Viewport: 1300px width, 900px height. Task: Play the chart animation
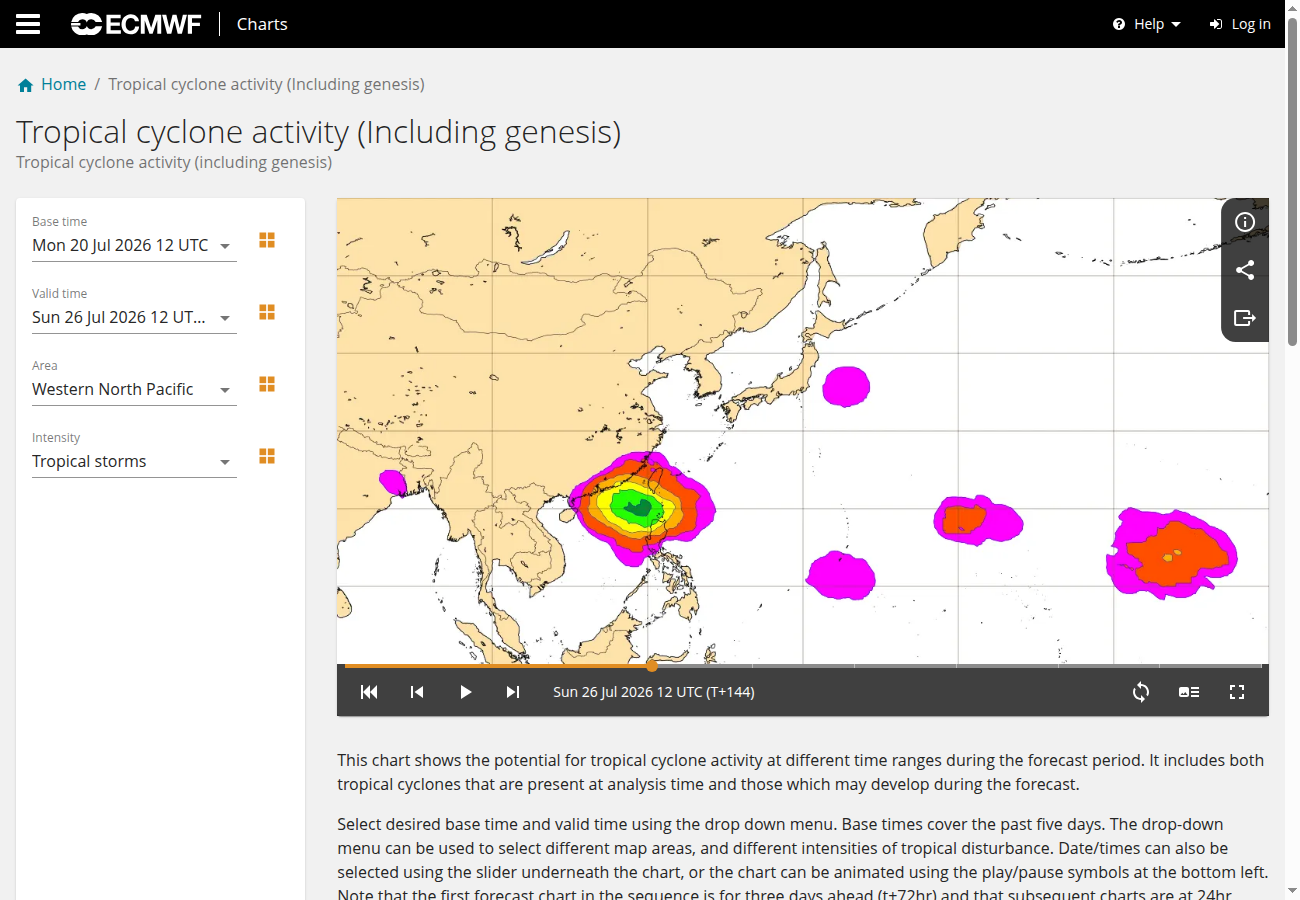(465, 692)
